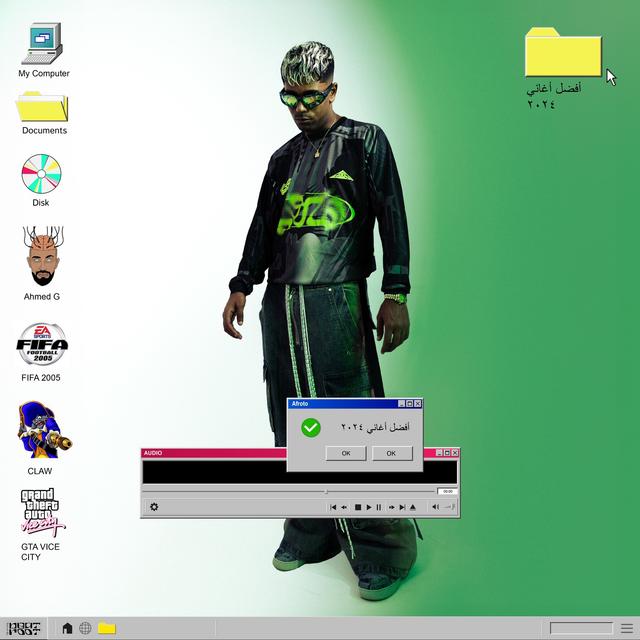Screen dimensions: 640x640
Task: Open the hamburger menu in taskbar
Action: click(x=625, y=628)
